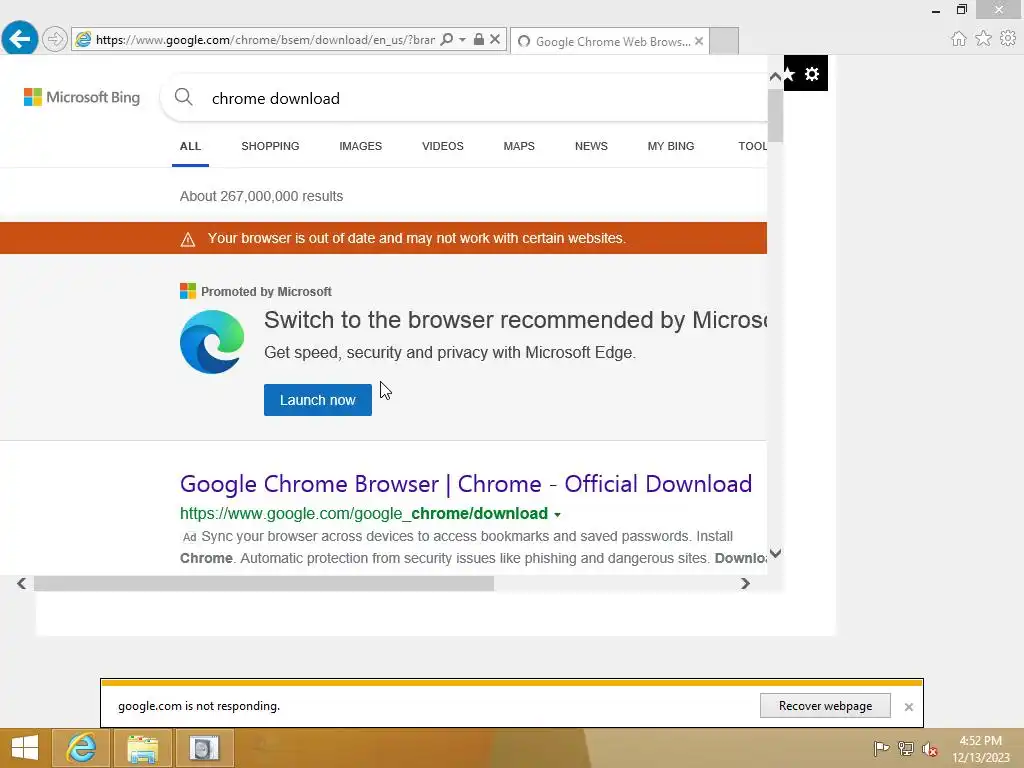Open the MY BING tab

pos(671,146)
